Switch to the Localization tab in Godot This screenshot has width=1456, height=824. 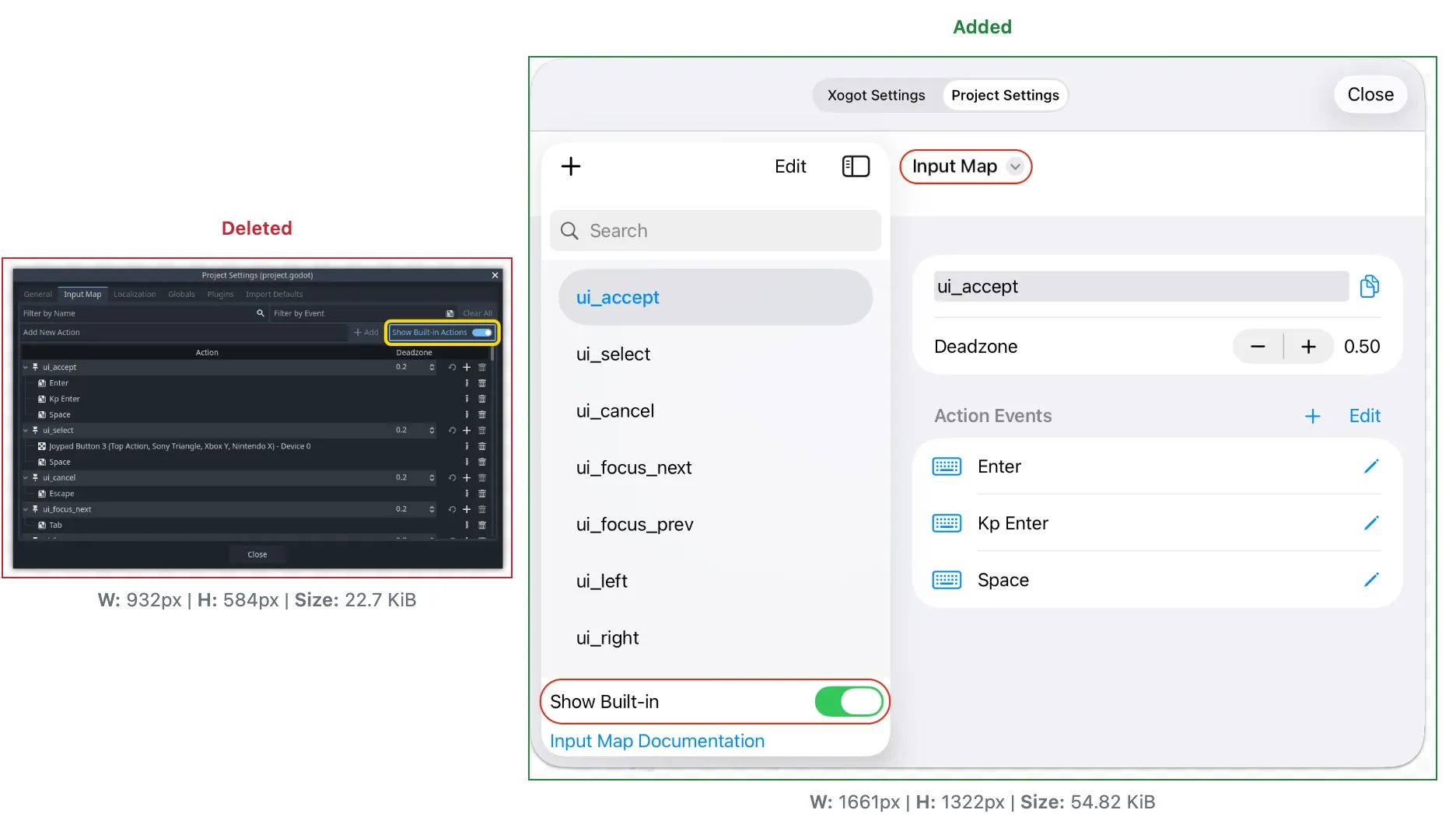[x=134, y=294]
